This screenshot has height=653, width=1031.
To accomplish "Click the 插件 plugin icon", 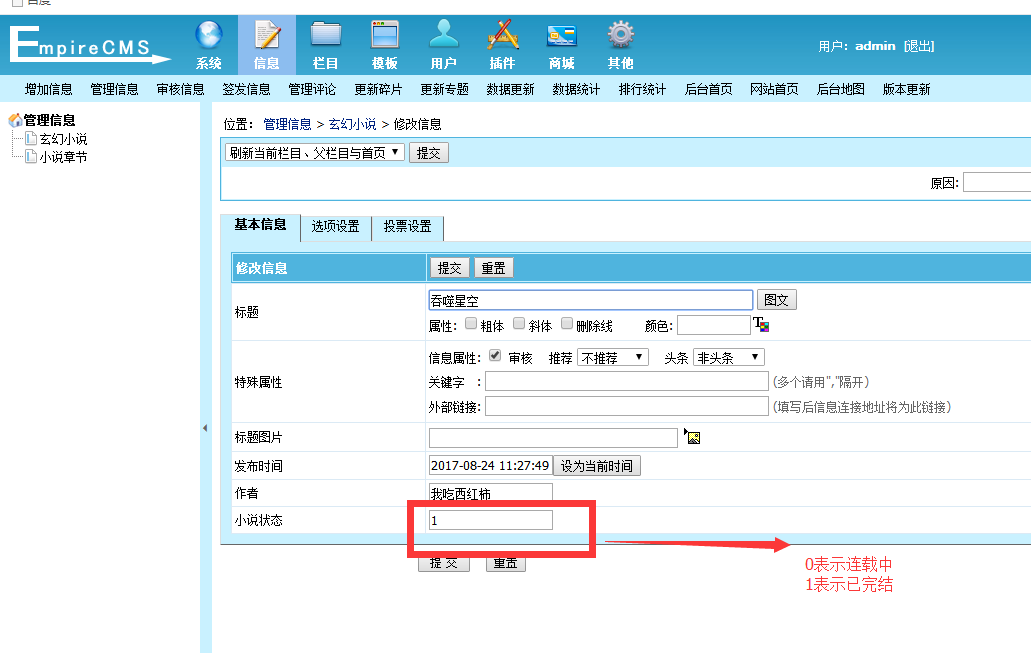I will coord(502,36).
